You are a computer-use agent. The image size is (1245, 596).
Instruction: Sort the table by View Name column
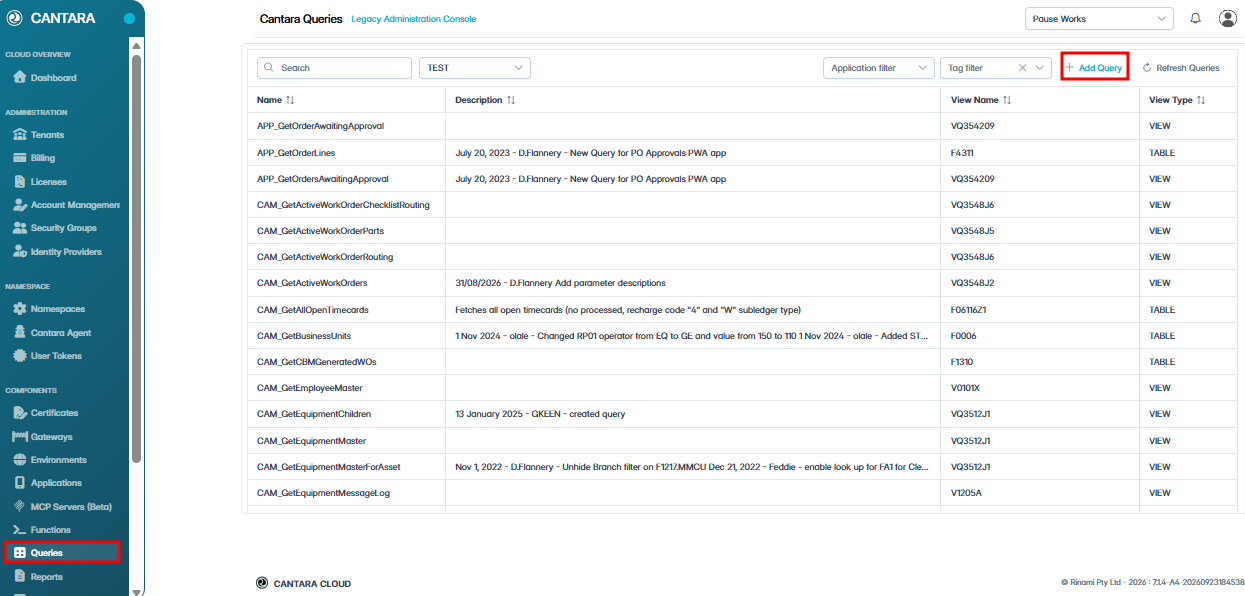(x=1007, y=100)
